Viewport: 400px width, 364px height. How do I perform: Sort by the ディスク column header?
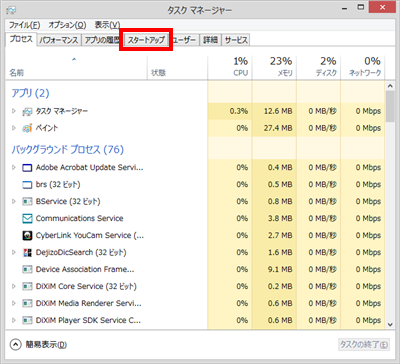click(x=318, y=68)
